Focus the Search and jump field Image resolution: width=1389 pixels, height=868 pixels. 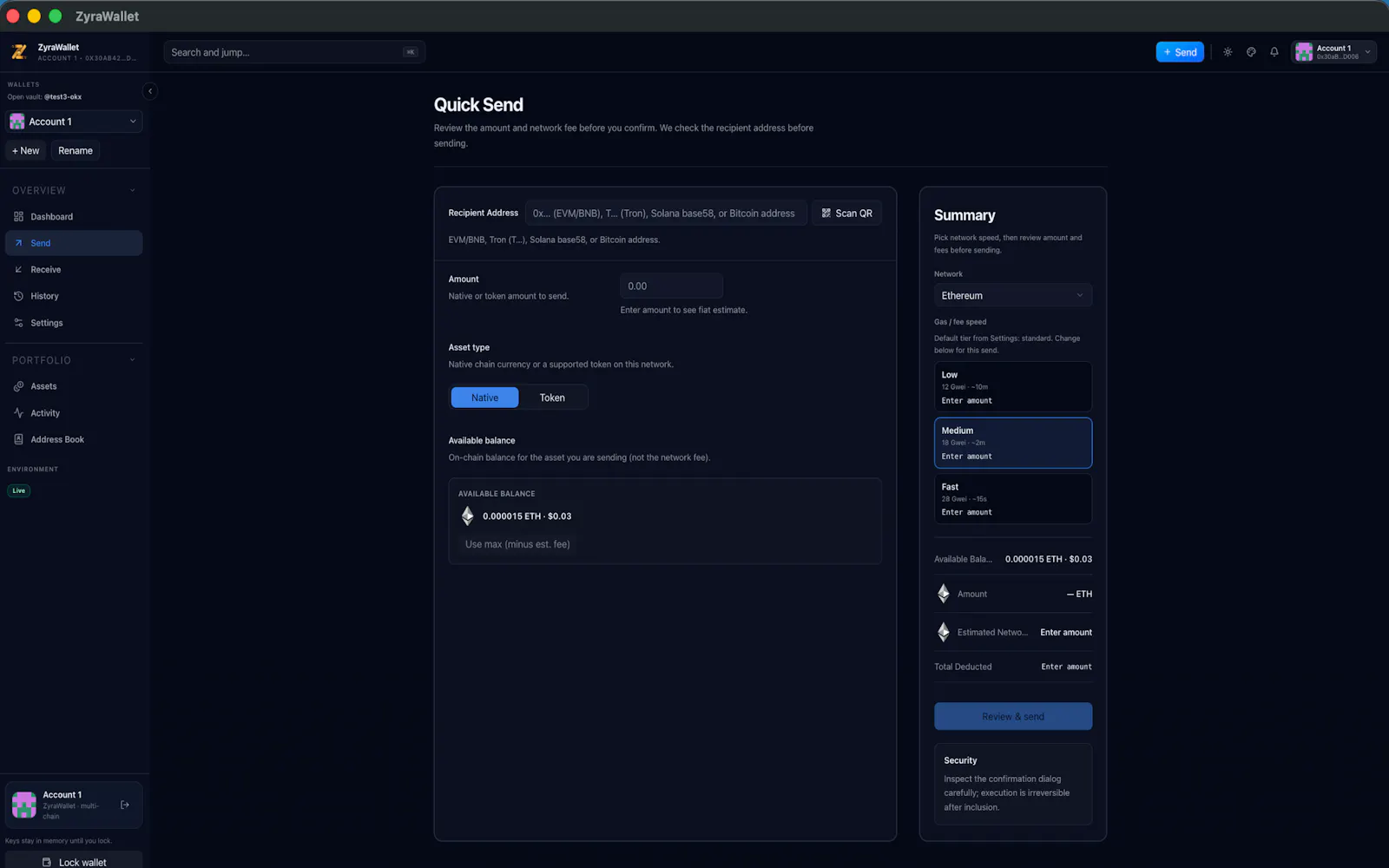click(x=294, y=52)
